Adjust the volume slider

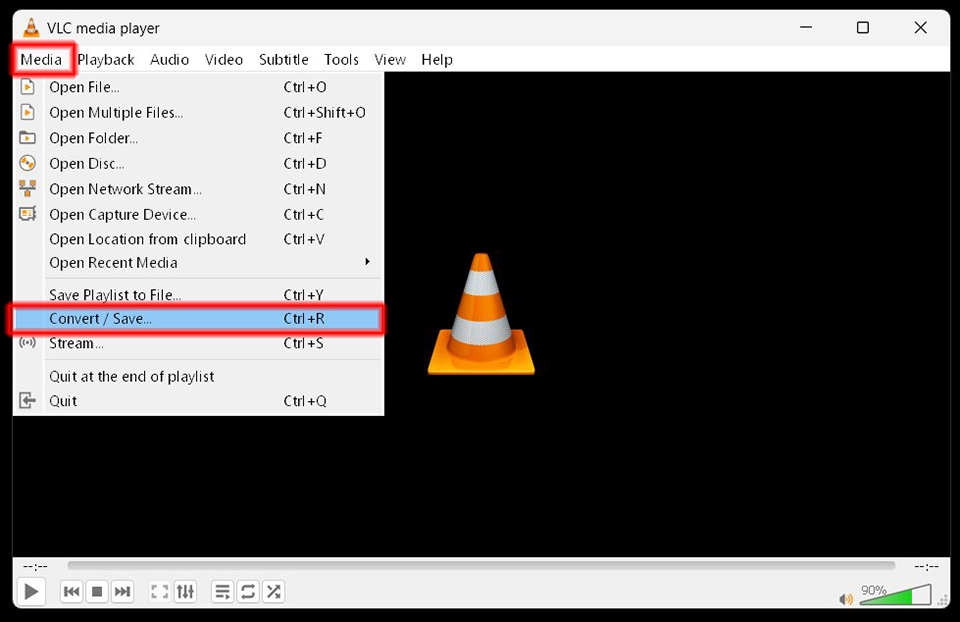point(898,597)
